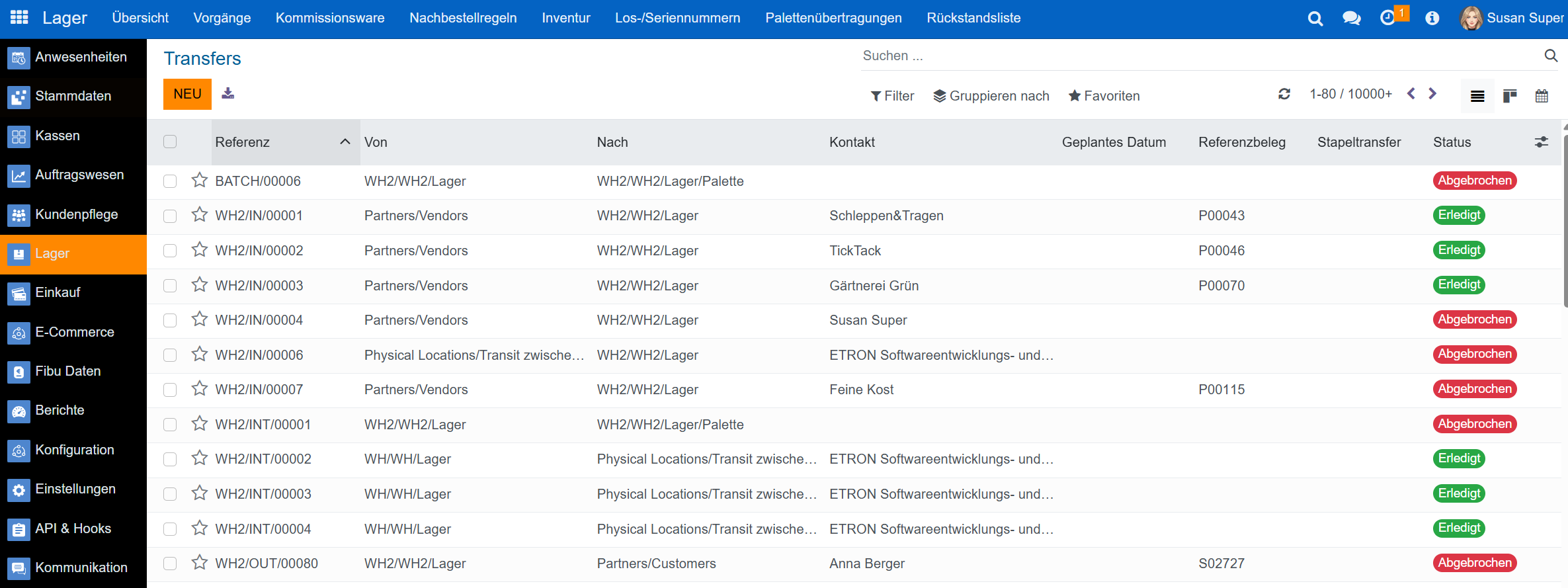Open API & Hooks in sidebar
Screen dimensions: 1568x588
[x=73, y=529]
